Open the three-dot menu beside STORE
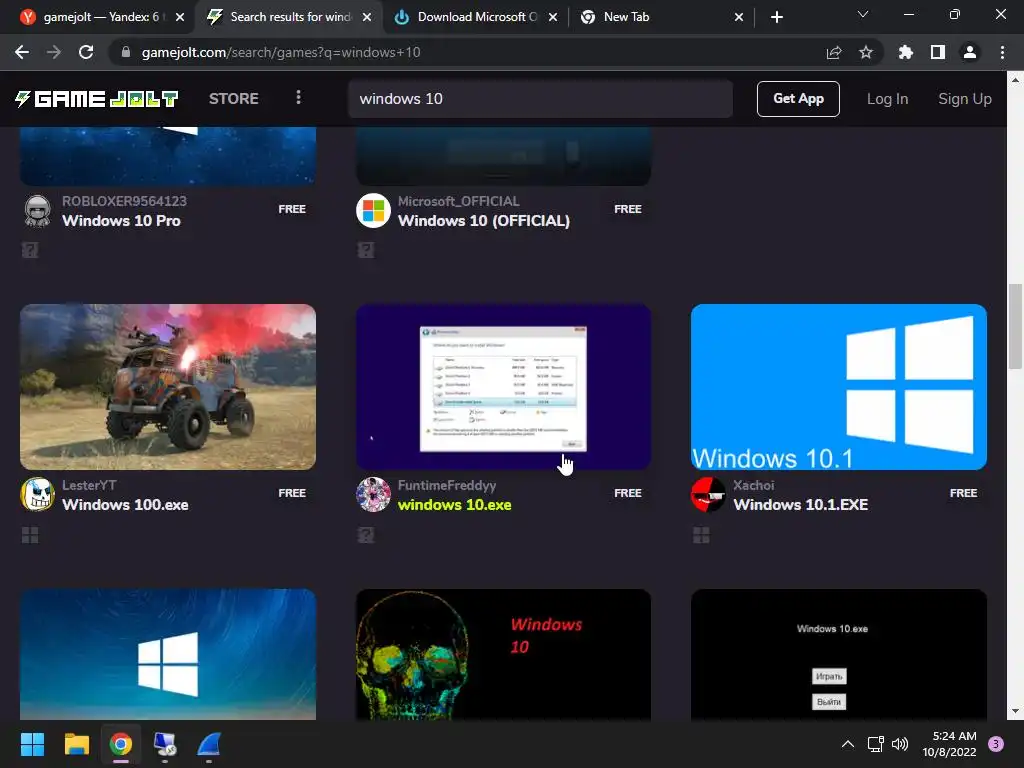This screenshot has height=768, width=1024. pos(298,98)
